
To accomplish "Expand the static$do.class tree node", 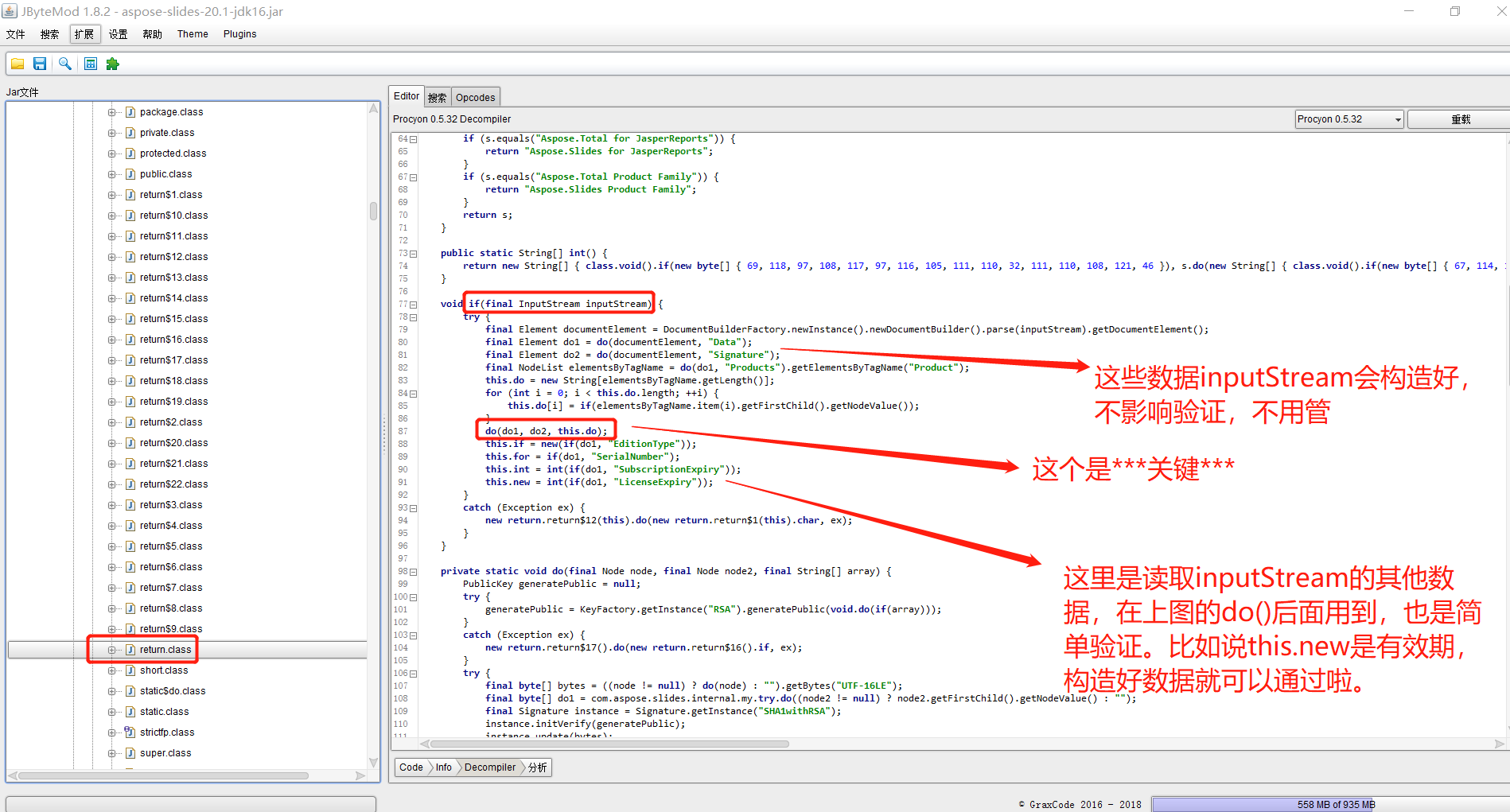I will 111,691.
